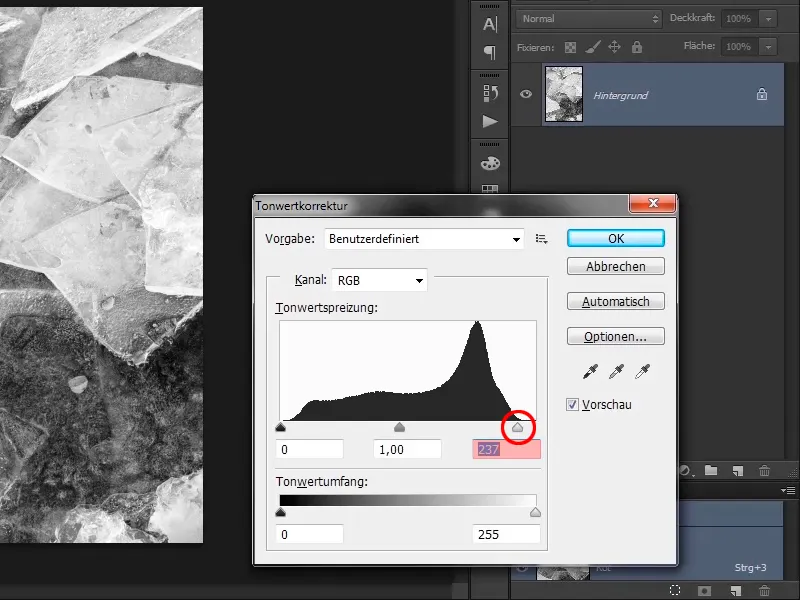Create new group folder icon in Layers panel

[x=711, y=470]
